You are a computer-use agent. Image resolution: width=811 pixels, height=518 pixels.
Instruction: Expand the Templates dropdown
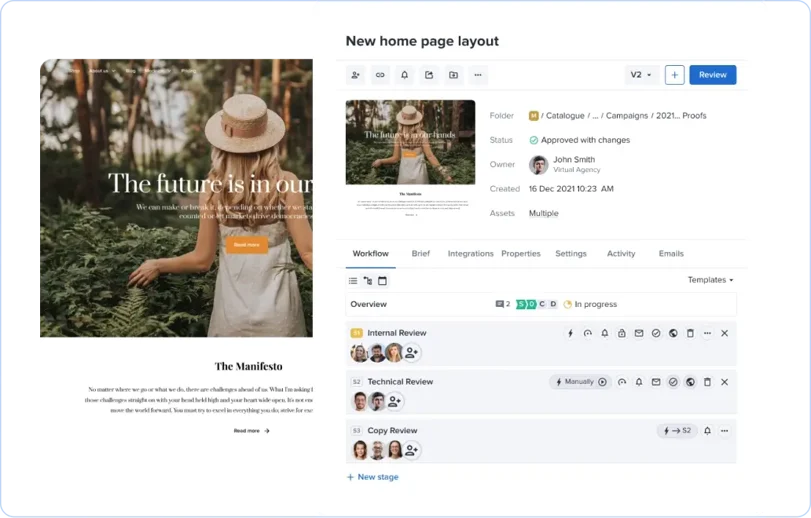(x=710, y=280)
